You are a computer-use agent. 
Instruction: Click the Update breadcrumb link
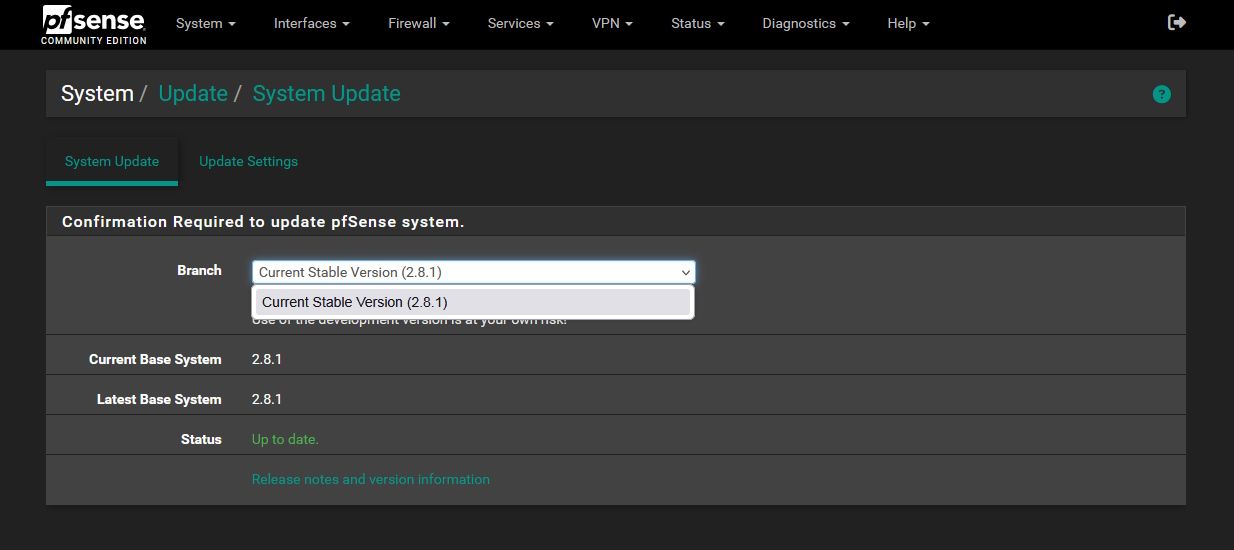click(193, 93)
